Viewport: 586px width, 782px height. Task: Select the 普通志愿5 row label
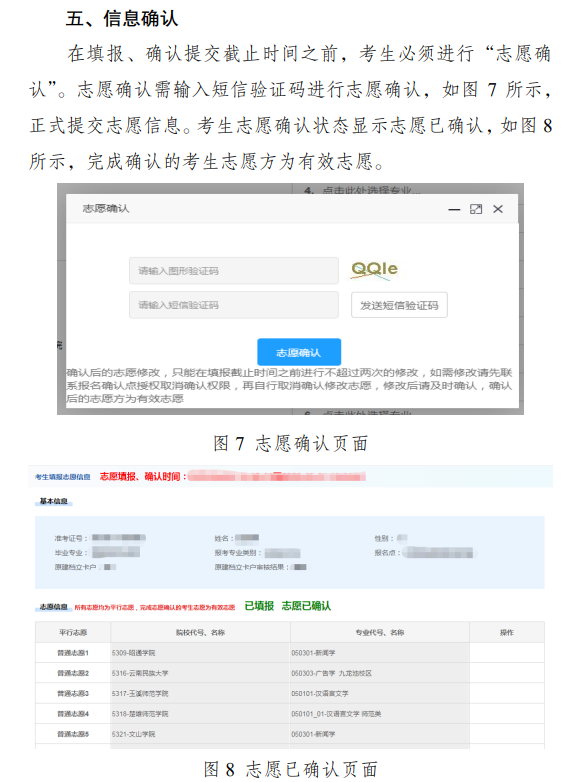point(73,734)
